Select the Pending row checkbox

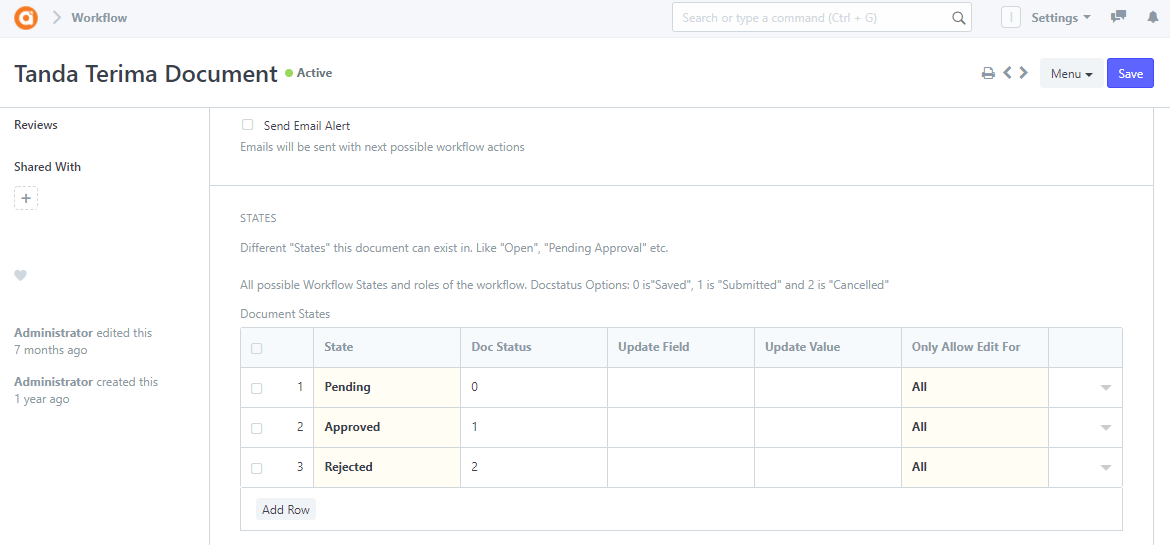tap(257, 388)
